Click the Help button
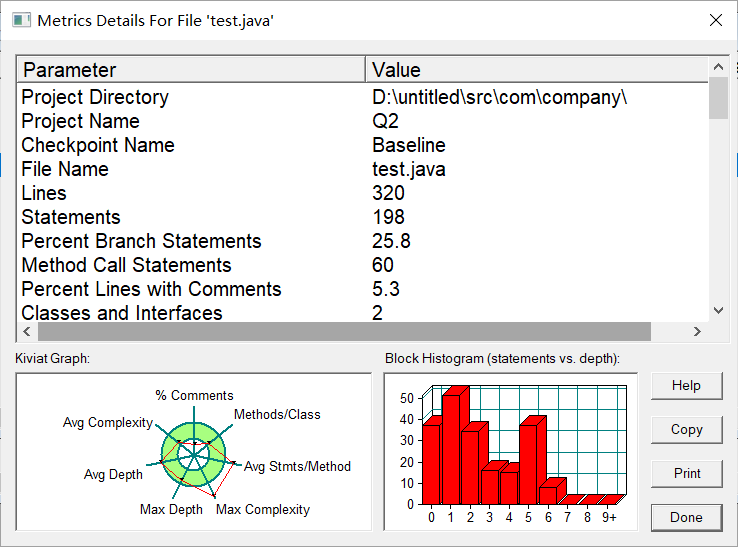Screen dimensions: 738x547 (686, 386)
